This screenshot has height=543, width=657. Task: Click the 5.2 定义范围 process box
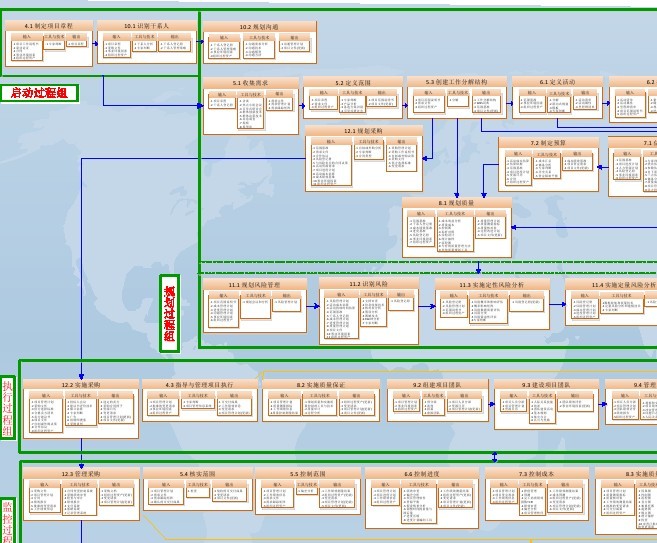point(353,98)
